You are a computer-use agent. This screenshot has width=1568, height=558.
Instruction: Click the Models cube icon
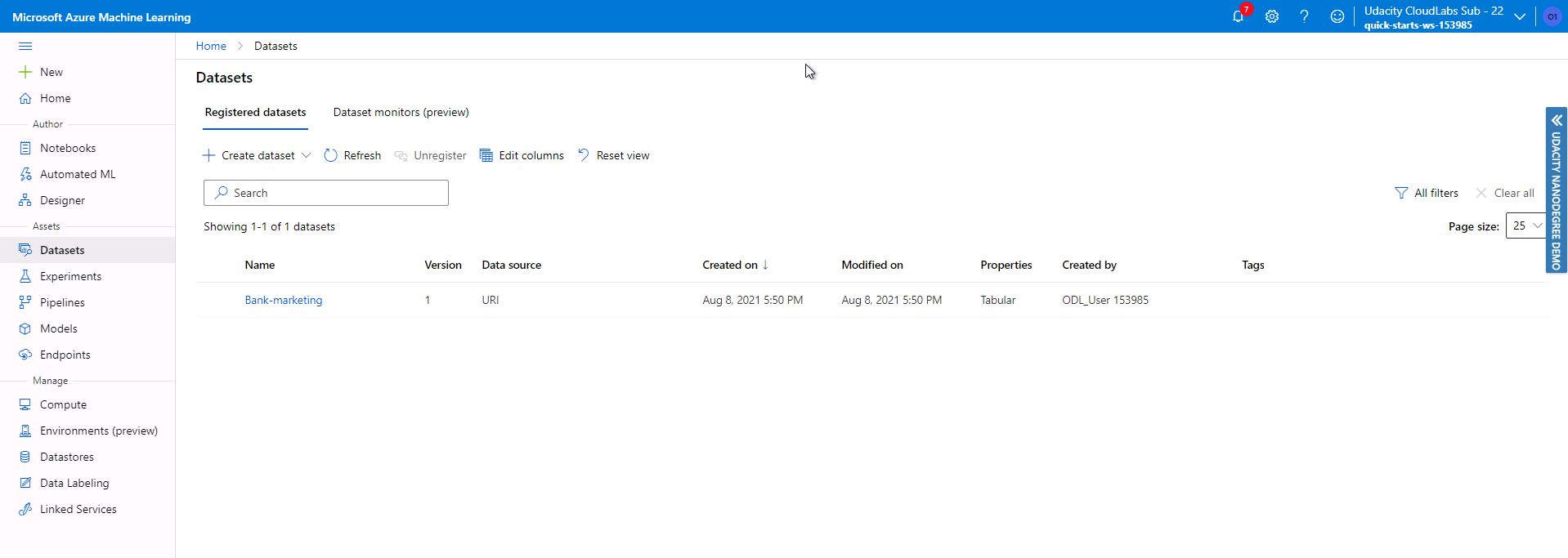point(25,328)
